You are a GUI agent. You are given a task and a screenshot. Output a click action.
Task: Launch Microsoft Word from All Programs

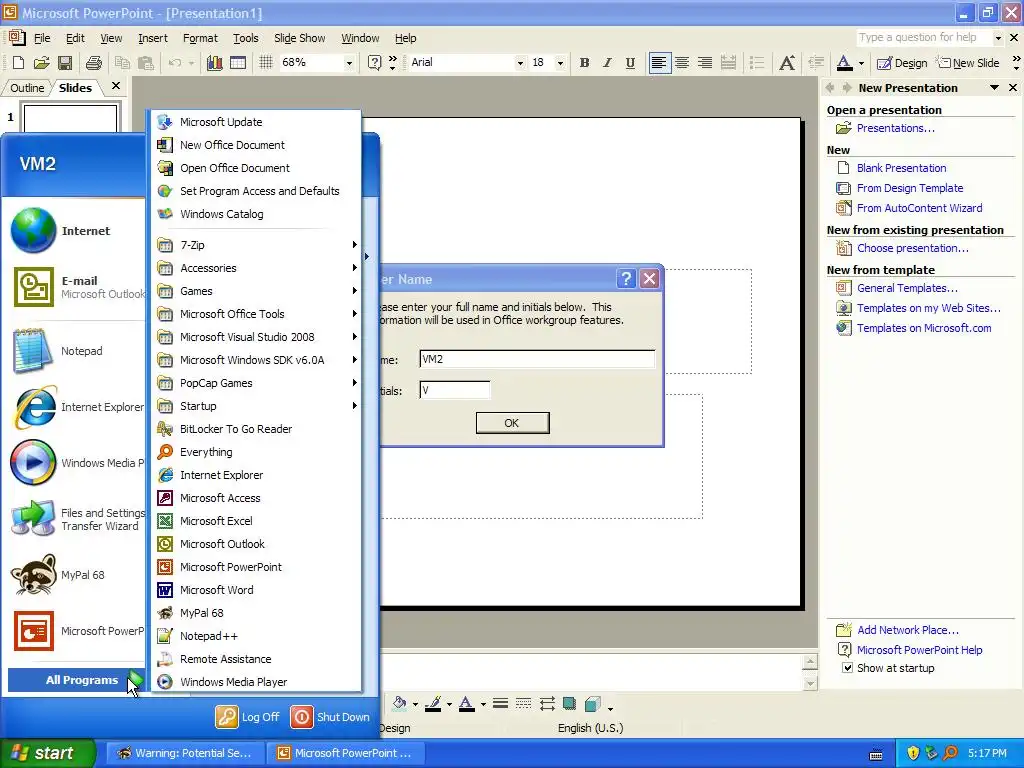click(x=217, y=590)
